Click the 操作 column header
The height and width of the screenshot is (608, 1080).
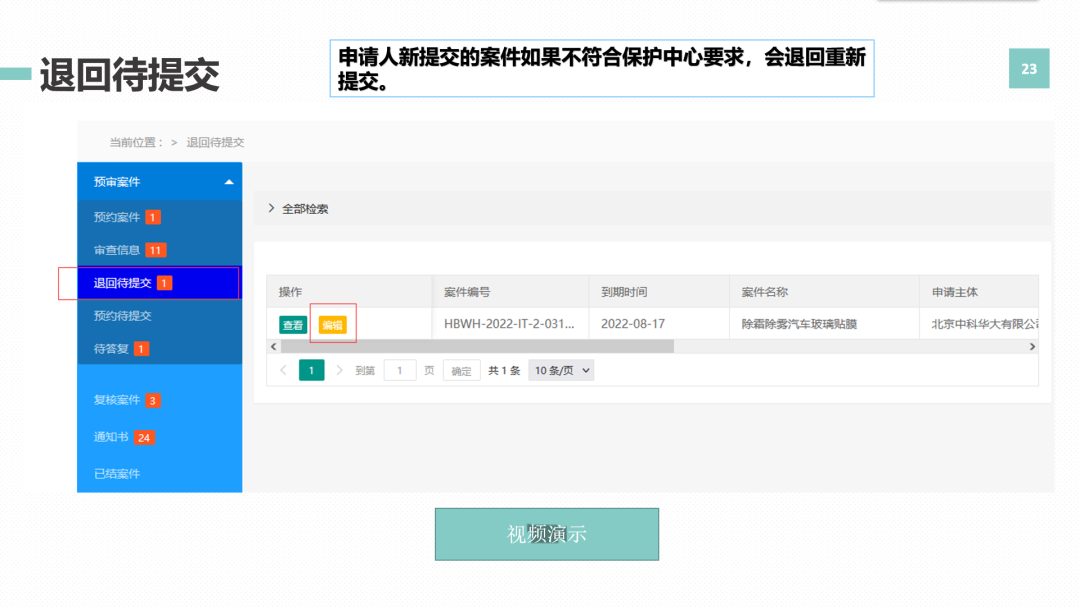(x=290, y=292)
